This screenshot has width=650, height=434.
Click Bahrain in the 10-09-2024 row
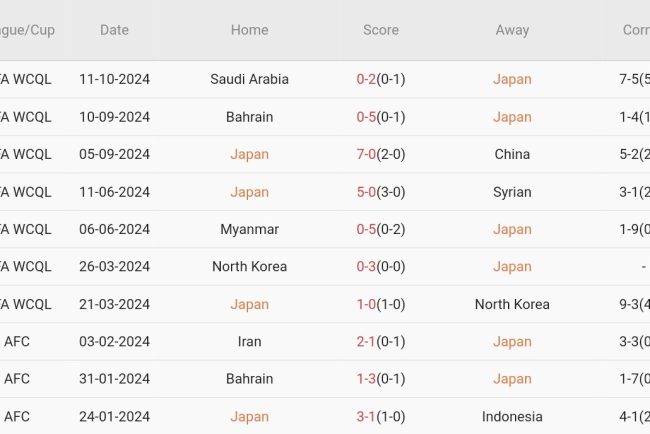click(249, 117)
